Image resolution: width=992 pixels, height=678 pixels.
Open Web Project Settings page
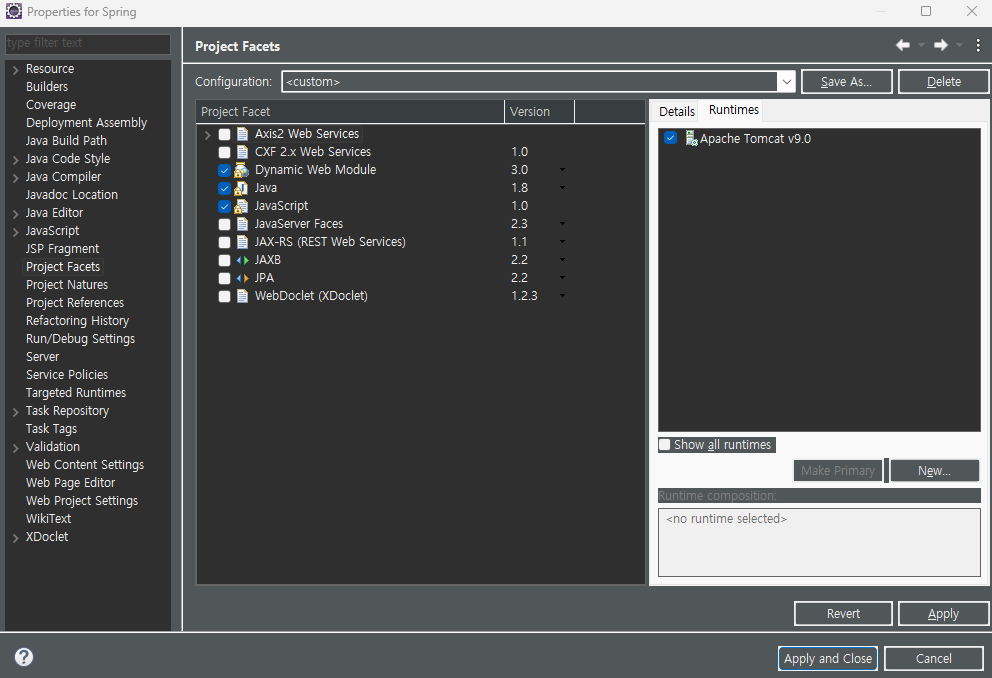pos(82,501)
